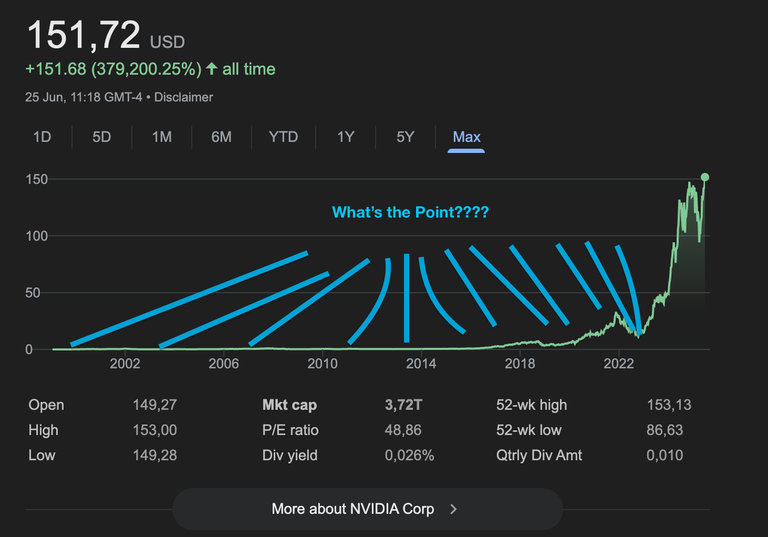The image size is (768, 537).
Task: Click the 52-wk low value 86,63
Action: pos(664,430)
